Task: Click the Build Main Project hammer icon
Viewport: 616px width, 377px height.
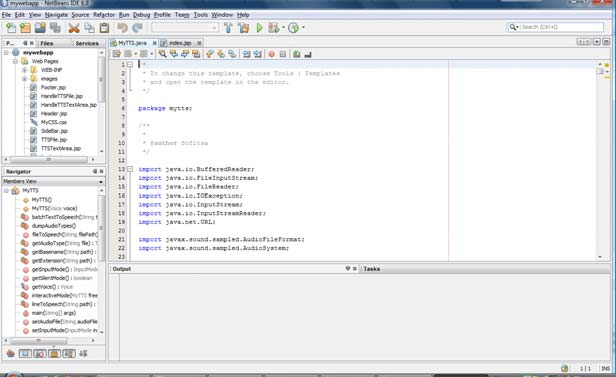Action: 228,27
